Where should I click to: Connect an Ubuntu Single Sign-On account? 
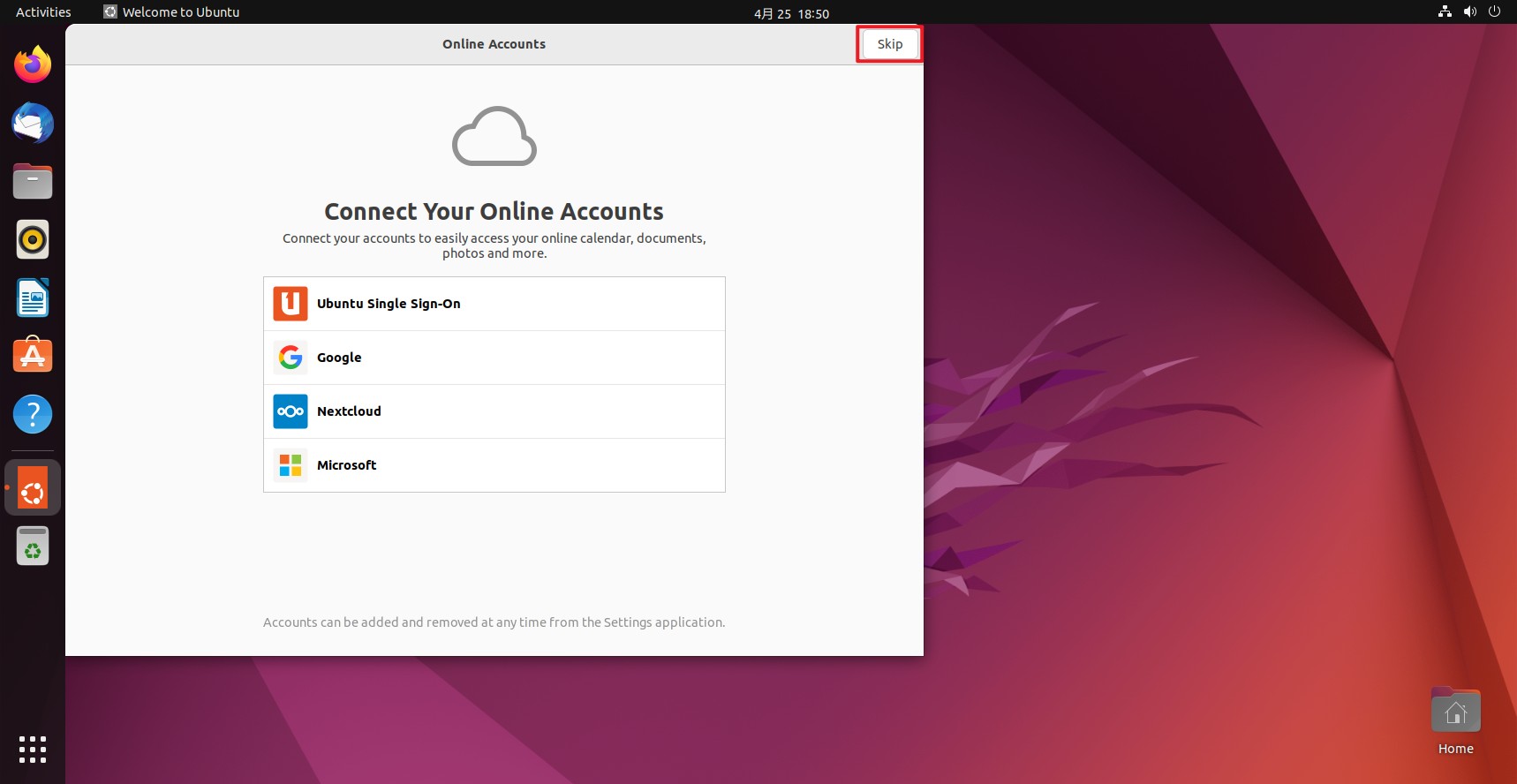tap(494, 304)
